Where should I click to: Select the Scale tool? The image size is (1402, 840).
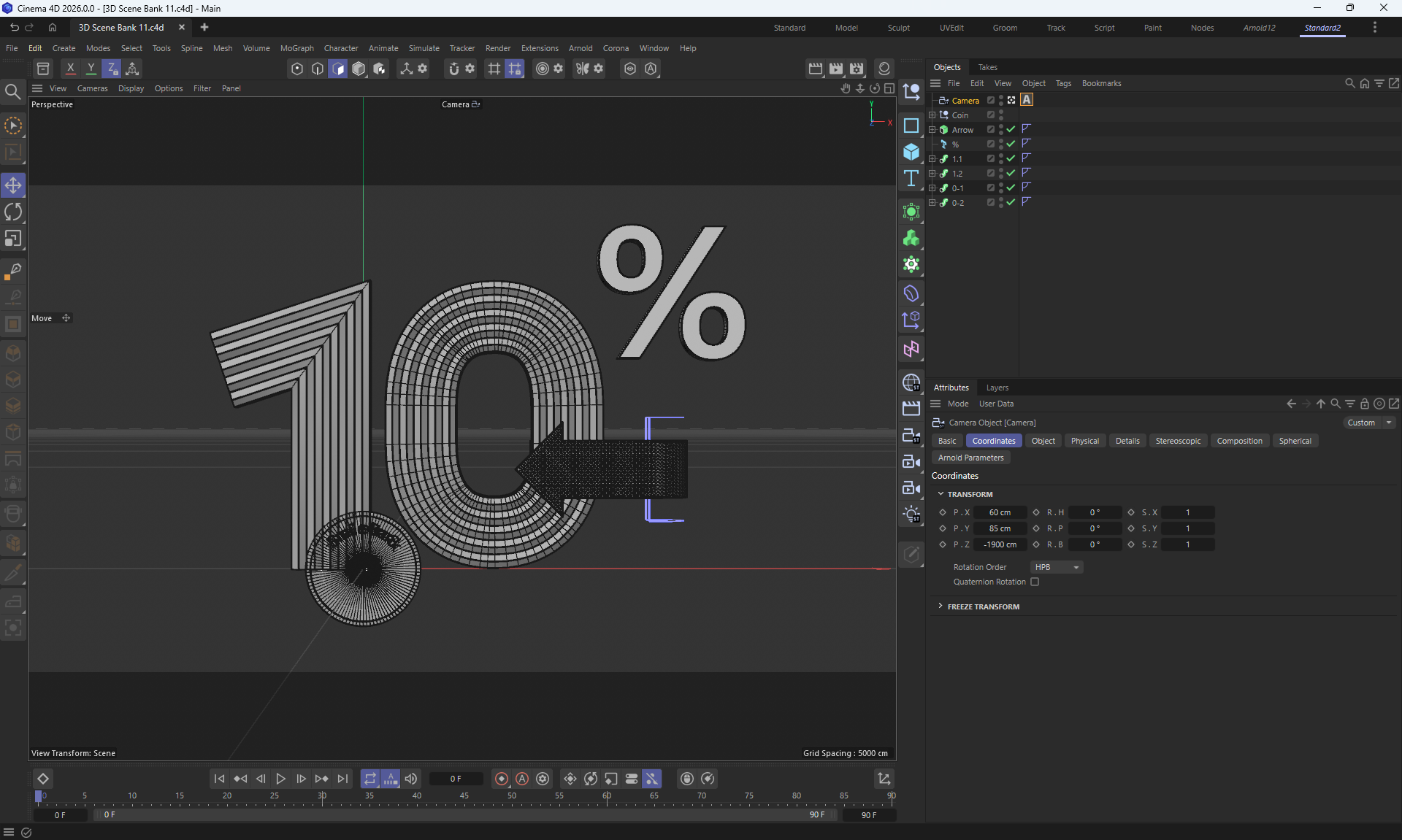pos(13,239)
